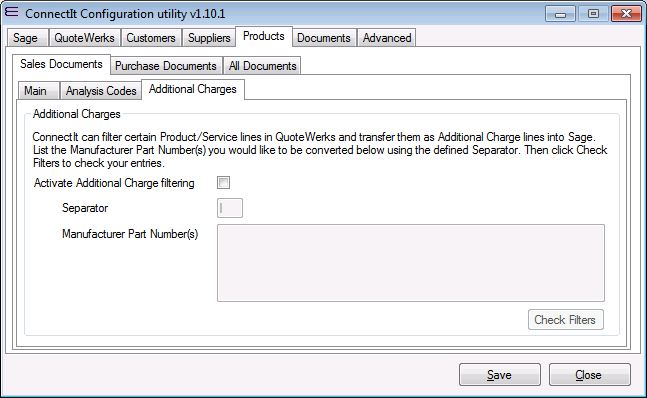Save the configuration
The image size is (647, 398).
[500, 374]
